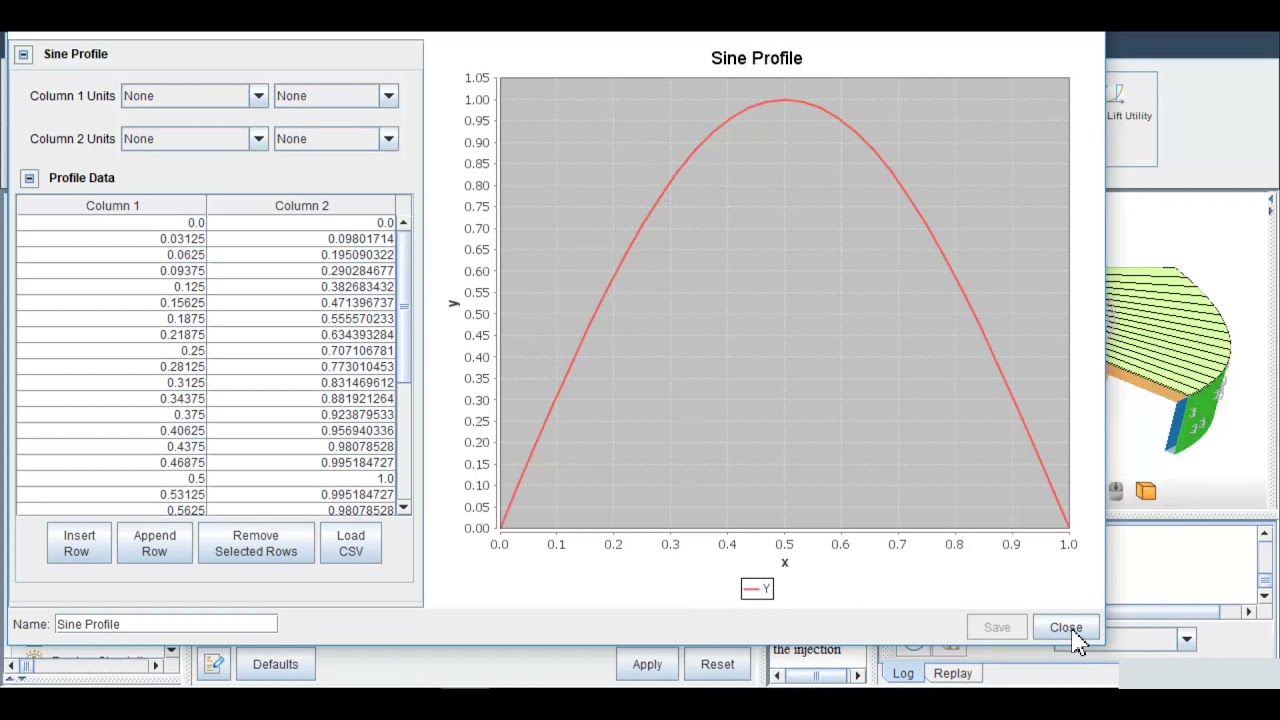Select cell 0.375 in Column 1
This screenshot has width=1280, height=720.
[x=112, y=415]
